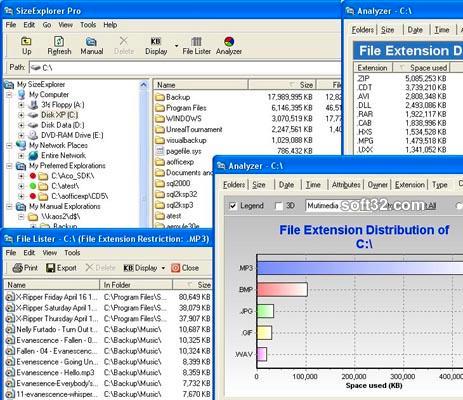
Task: Open the View menu in File Lister
Action: tap(50, 253)
